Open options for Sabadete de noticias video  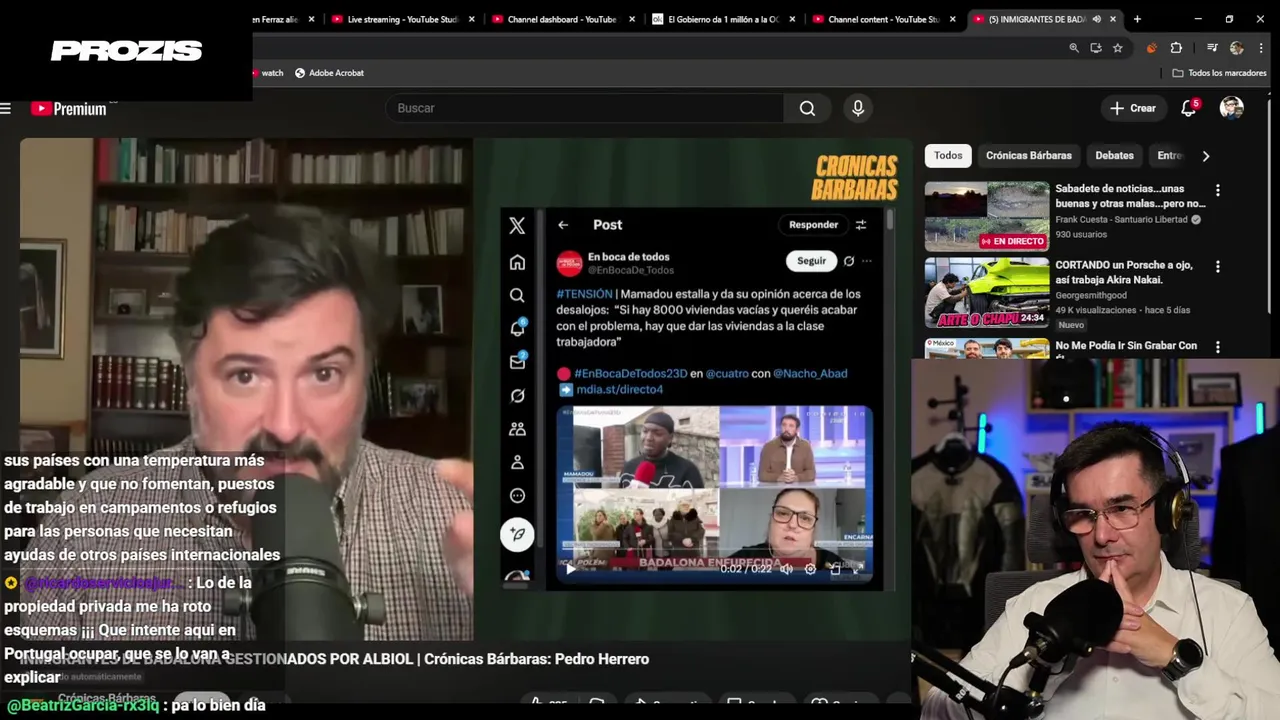1217,190
